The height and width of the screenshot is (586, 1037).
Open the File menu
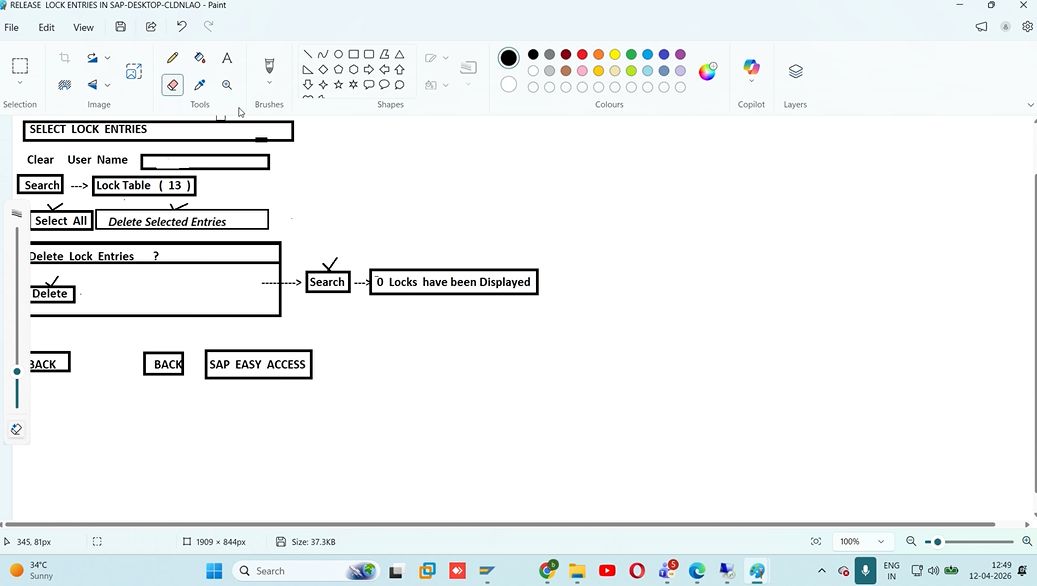tap(12, 27)
